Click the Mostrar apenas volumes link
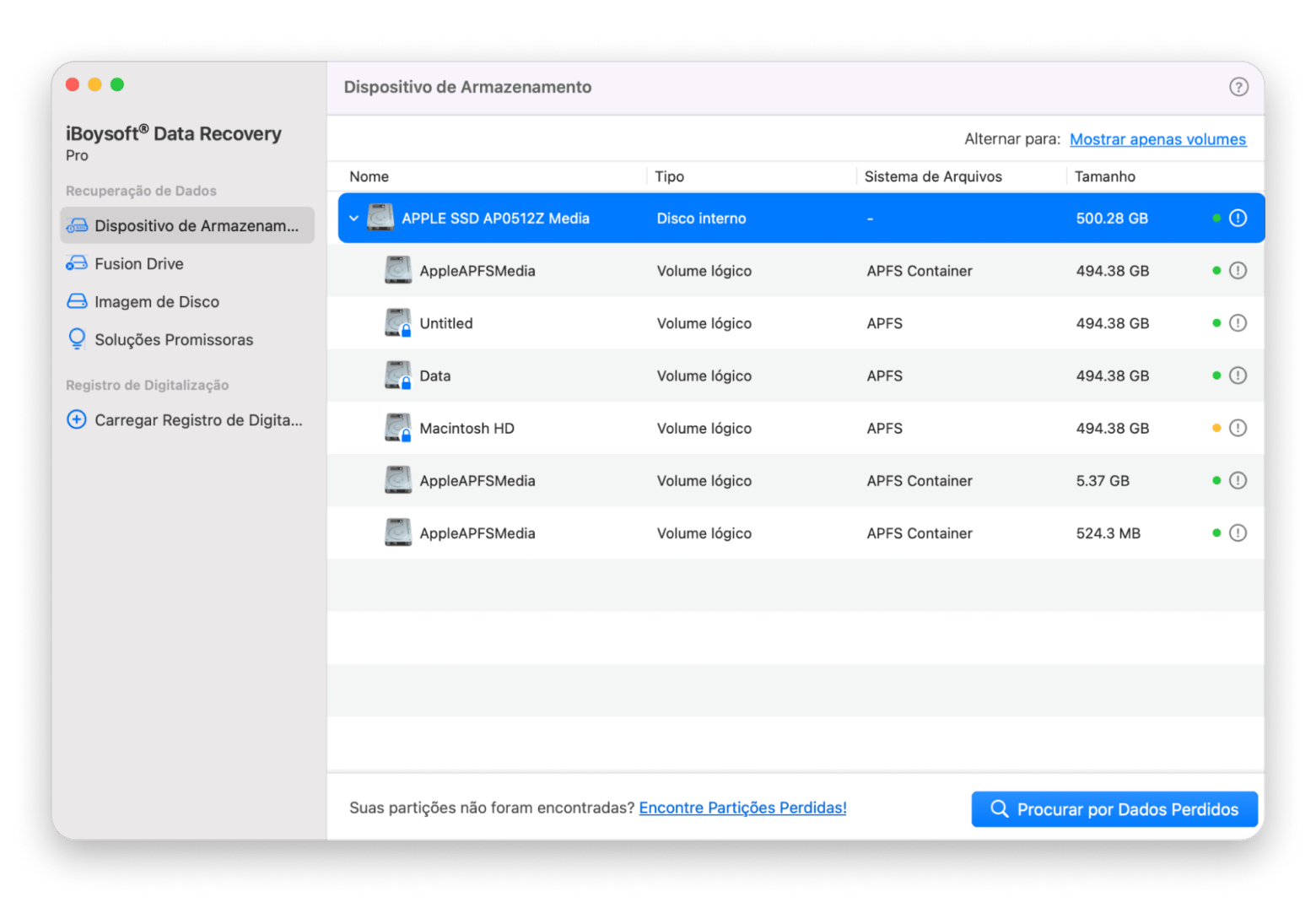 (x=1157, y=139)
